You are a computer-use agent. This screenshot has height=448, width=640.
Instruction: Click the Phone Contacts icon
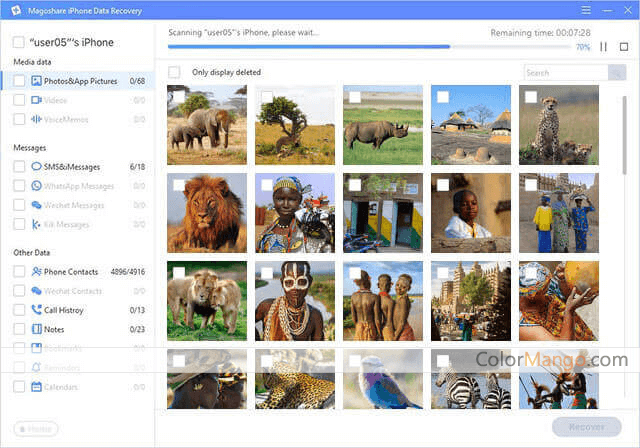[x=36, y=271]
